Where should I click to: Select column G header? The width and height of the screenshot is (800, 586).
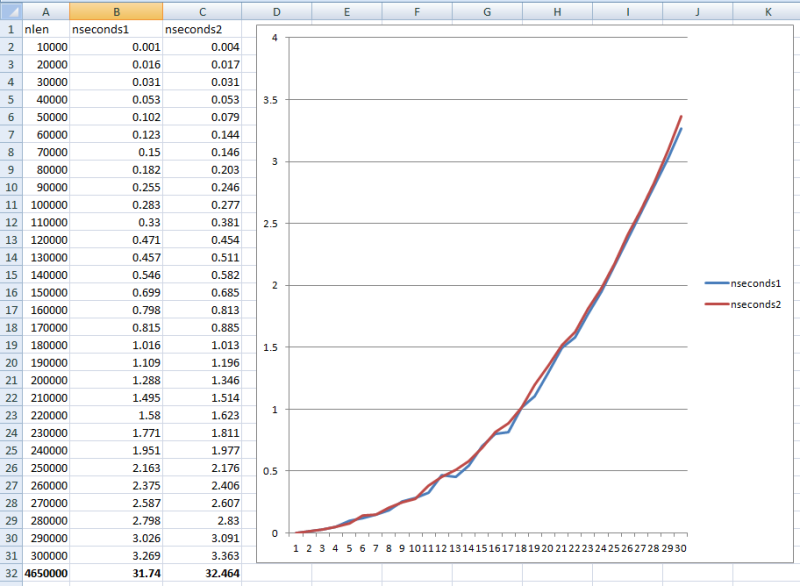[x=487, y=11]
